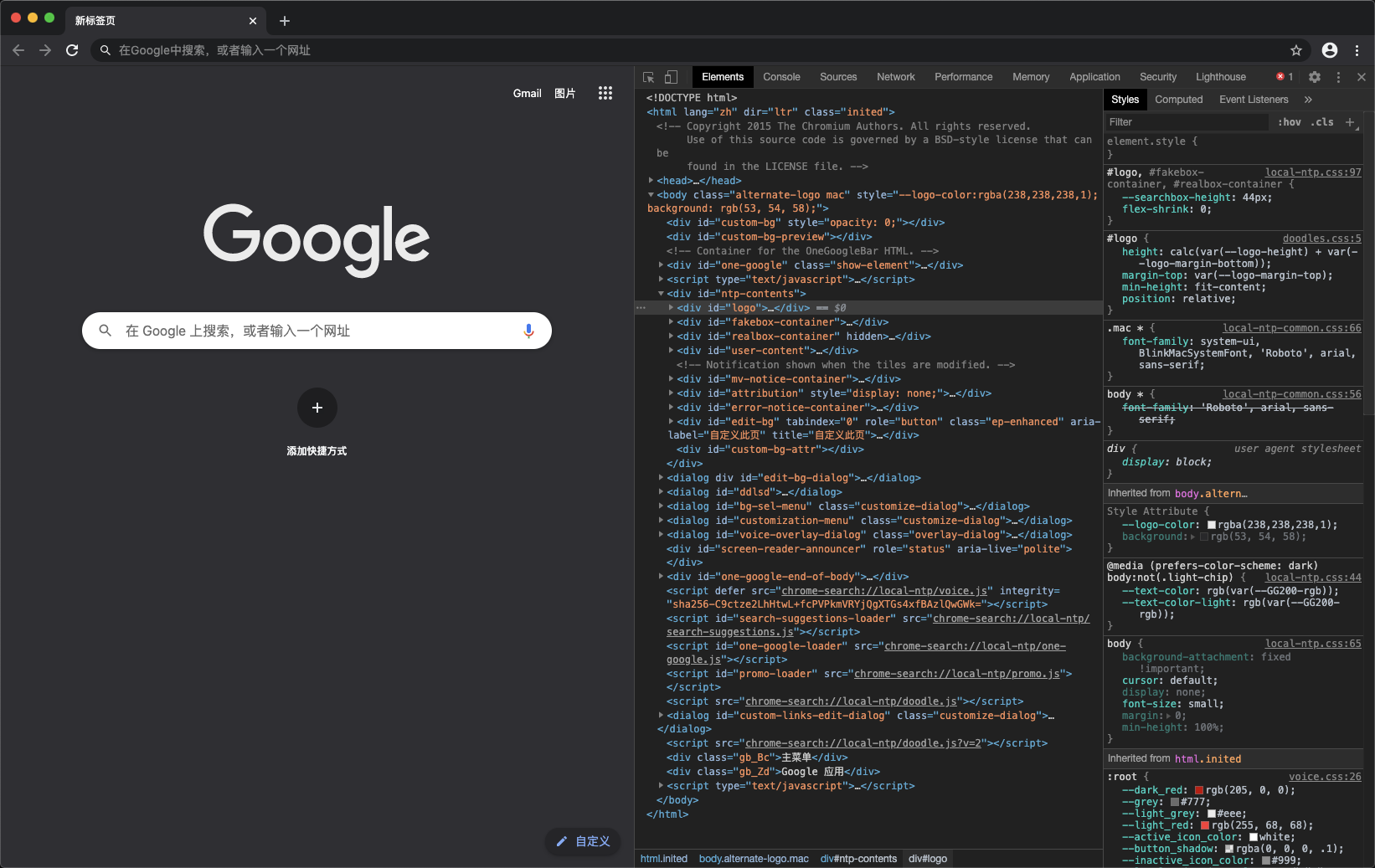The image size is (1375, 868).
Task: Switch to the Console tab
Action: (x=781, y=77)
